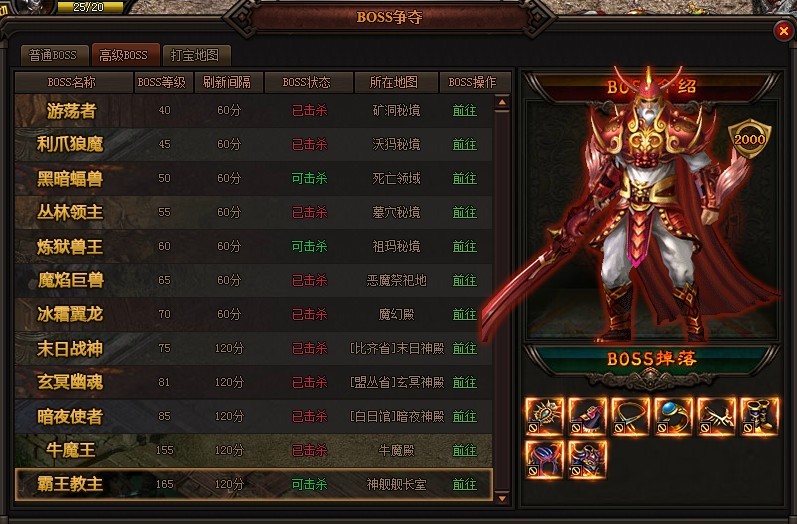This screenshot has width=797, height=524.
Task: Click the boss list scroll up arrow
Action: pos(502,102)
